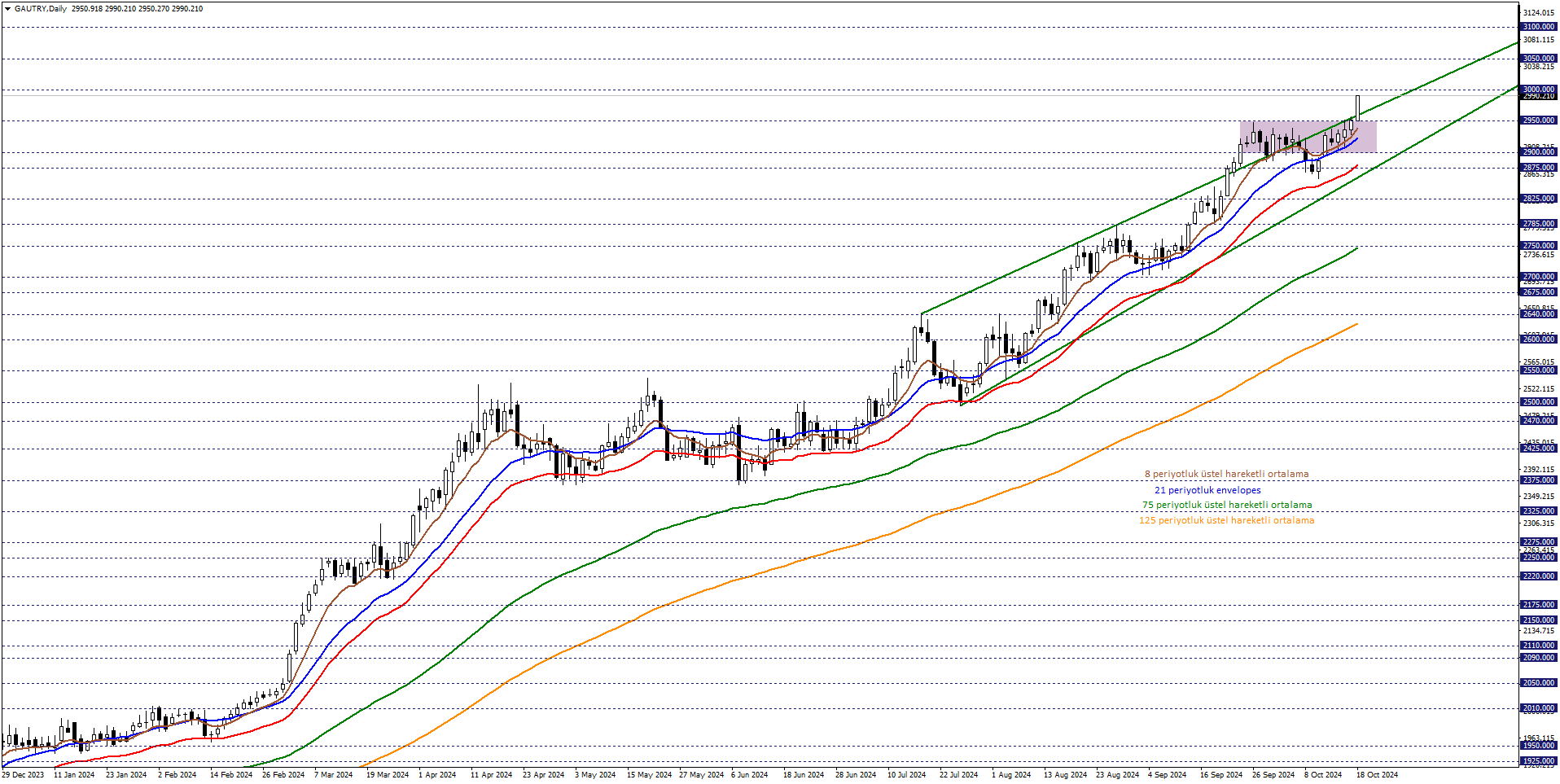
Task: Click the 2550.000 price level label
Action: [1538, 370]
